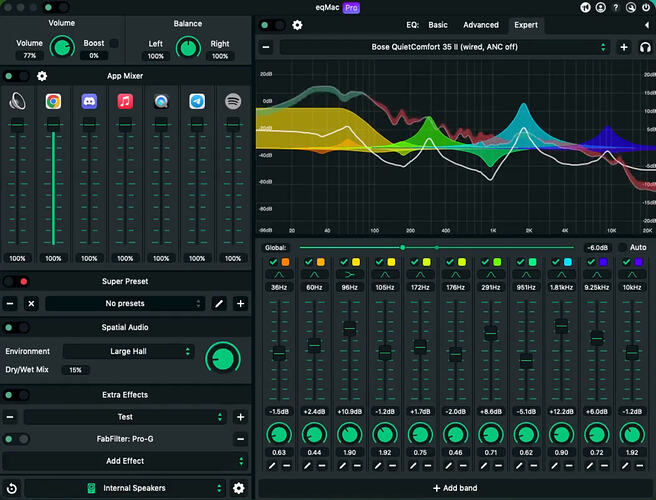Remove the current EQ preset with minus button
Screen dimensions: 656x500
(266, 47)
